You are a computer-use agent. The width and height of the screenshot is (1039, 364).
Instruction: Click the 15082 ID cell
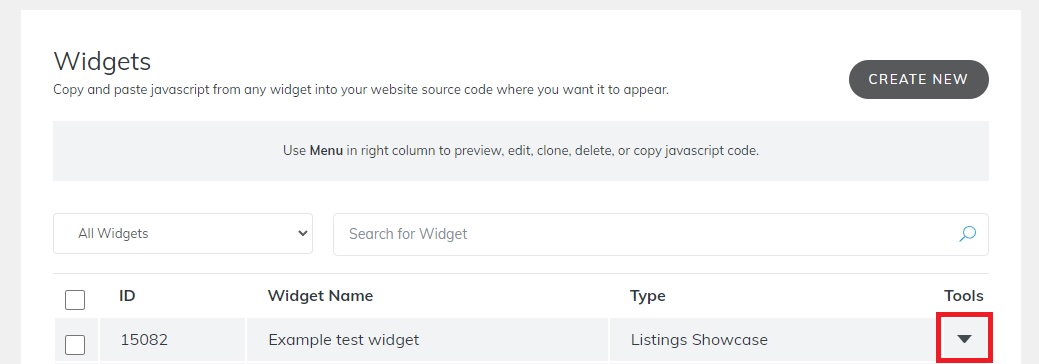pyautogui.click(x=144, y=340)
